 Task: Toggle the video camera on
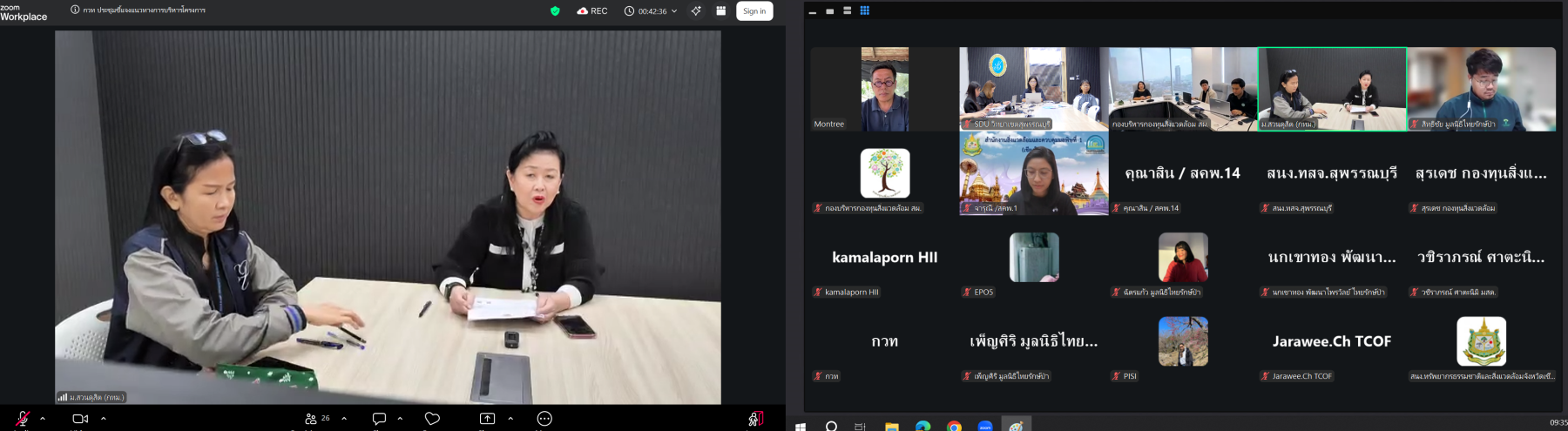(80, 419)
